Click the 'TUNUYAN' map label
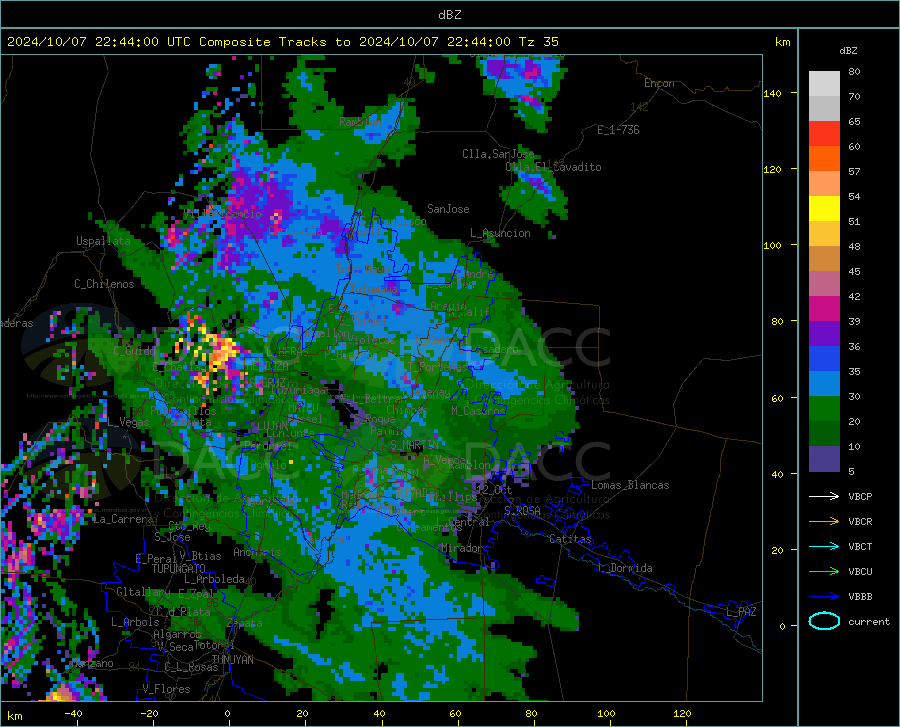The height and width of the screenshot is (727, 900). pyautogui.click(x=232, y=659)
